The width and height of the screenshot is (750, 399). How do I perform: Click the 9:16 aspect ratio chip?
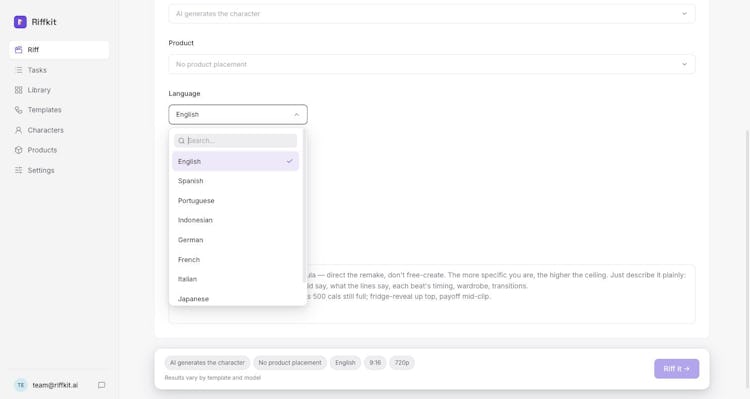[x=375, y=363]
